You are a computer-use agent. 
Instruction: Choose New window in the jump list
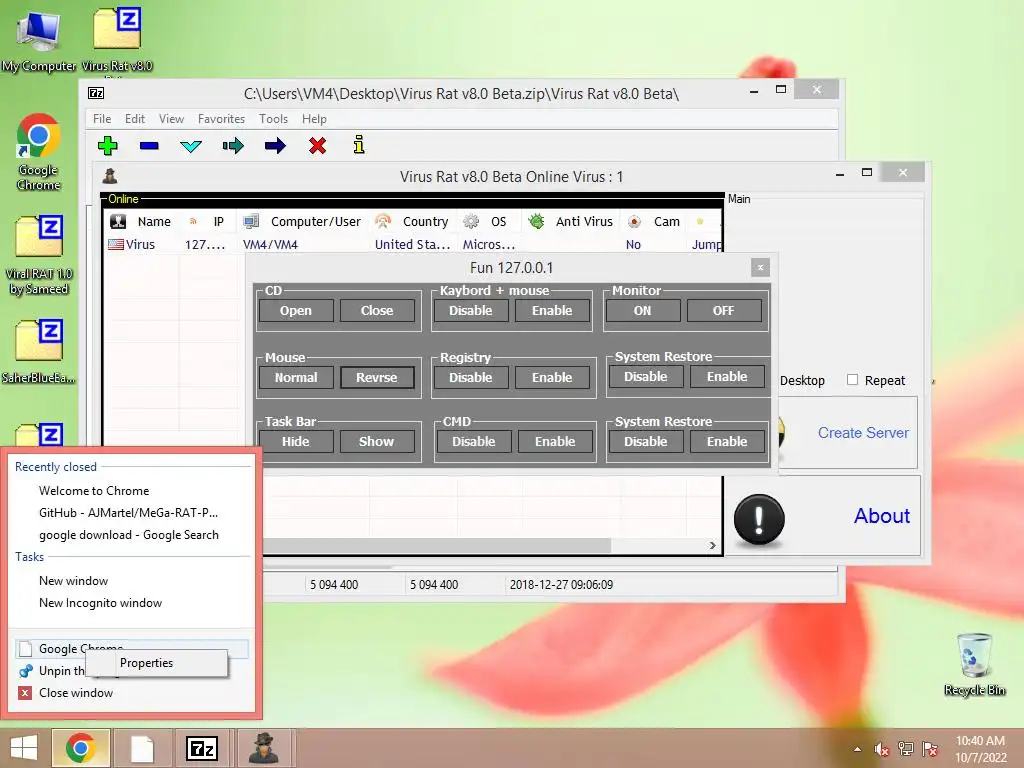click(x=73, y=581)
